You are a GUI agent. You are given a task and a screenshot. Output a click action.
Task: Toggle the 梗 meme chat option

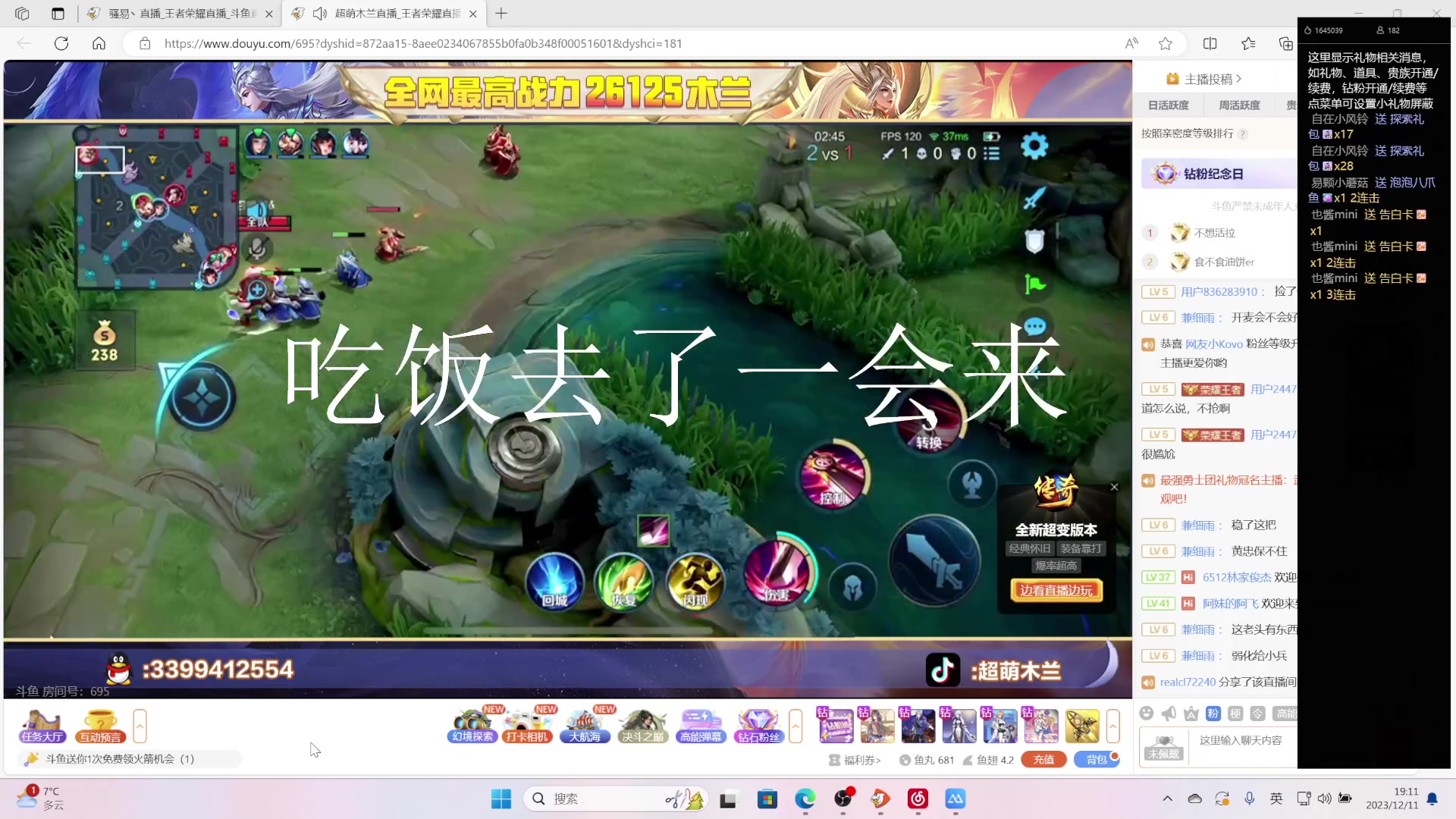1235,714
